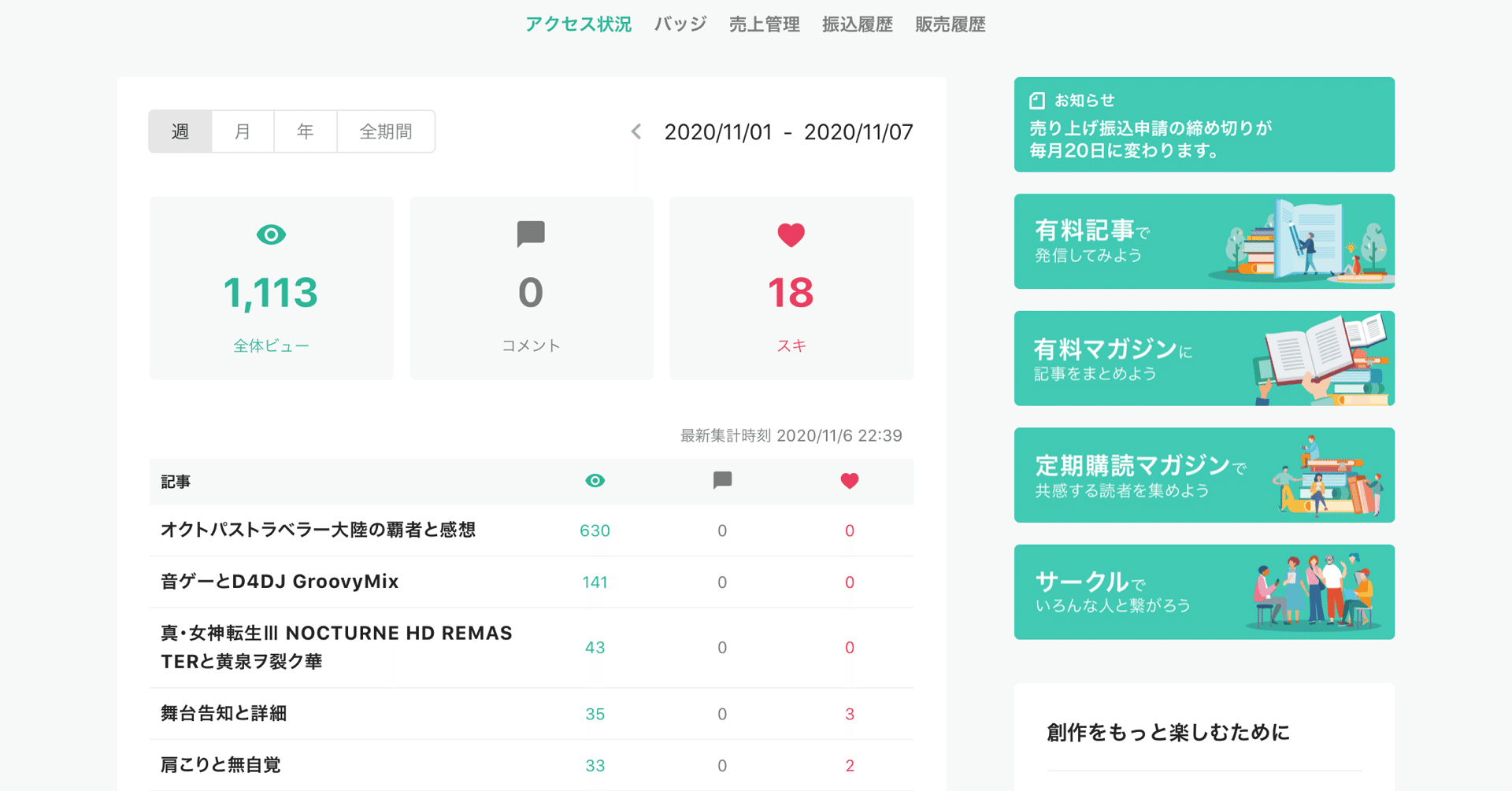Open the 売上管理 tab
This screenshot has height=791, width=1512.
point(764,24)
